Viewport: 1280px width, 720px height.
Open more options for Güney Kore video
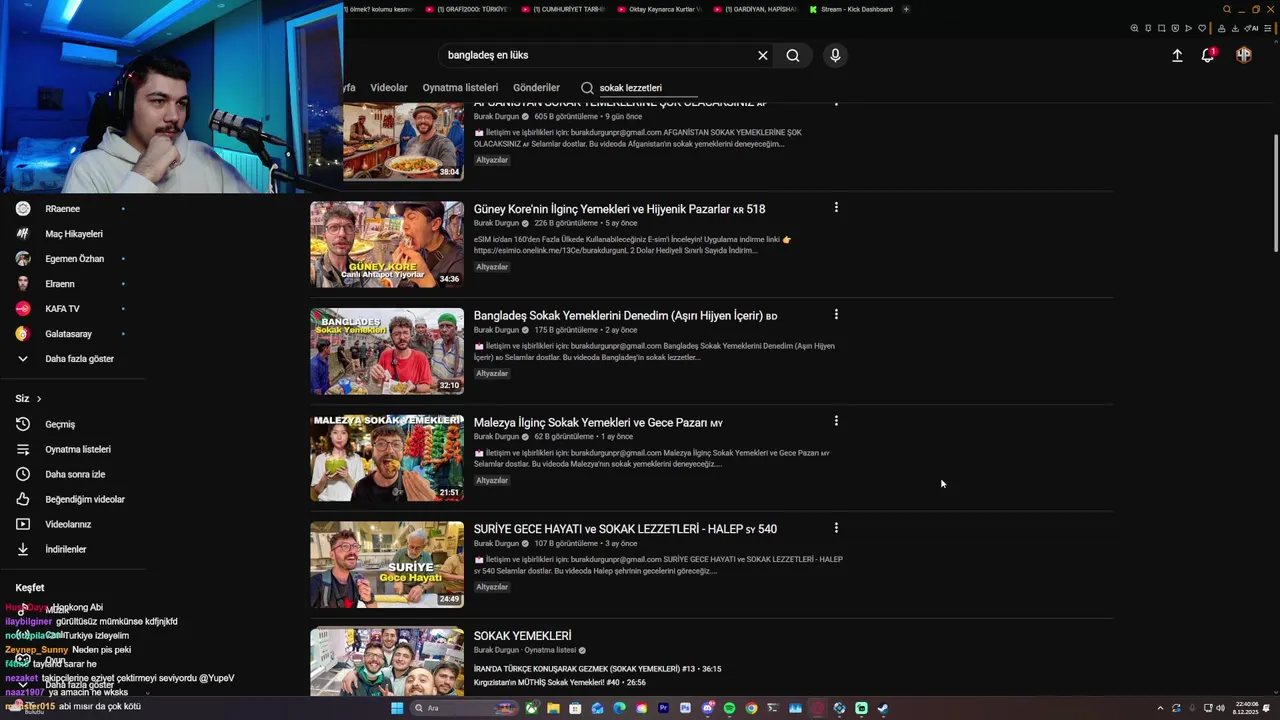click(x=836, y=208)
